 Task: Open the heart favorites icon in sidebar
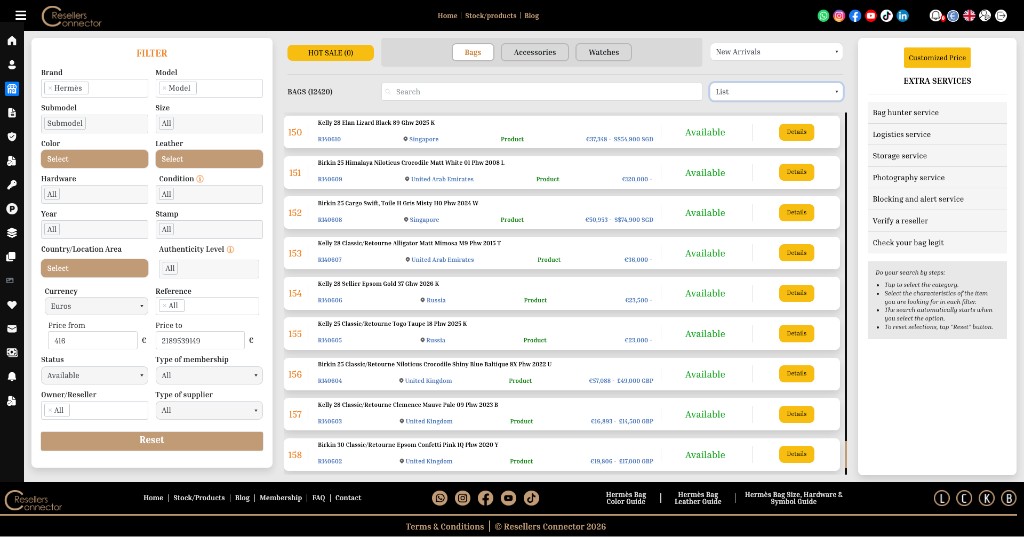tap(12, 304)
